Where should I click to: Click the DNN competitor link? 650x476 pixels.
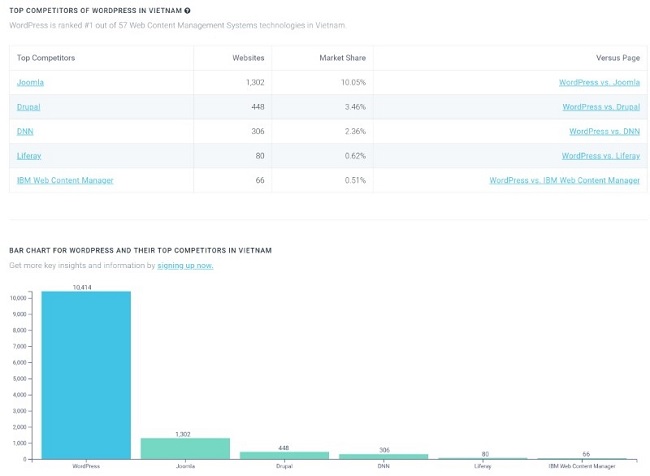(x=25, y=131)
